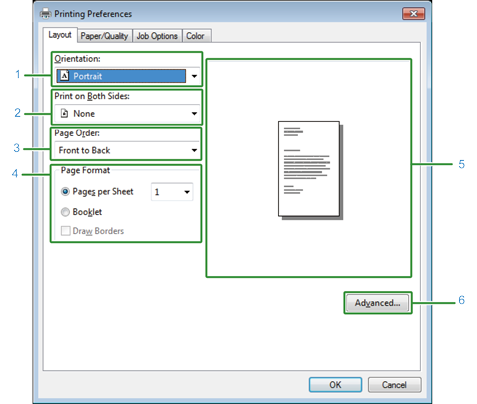The width and height of the screenshot is (477, 404).
Task: Open the Color tab
Action: pos(195,36)
